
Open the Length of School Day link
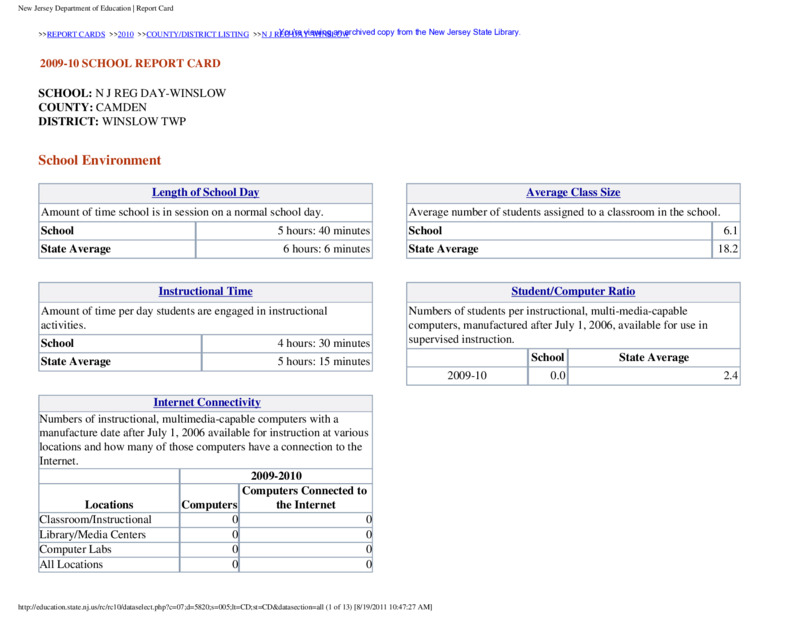[206, 192]
